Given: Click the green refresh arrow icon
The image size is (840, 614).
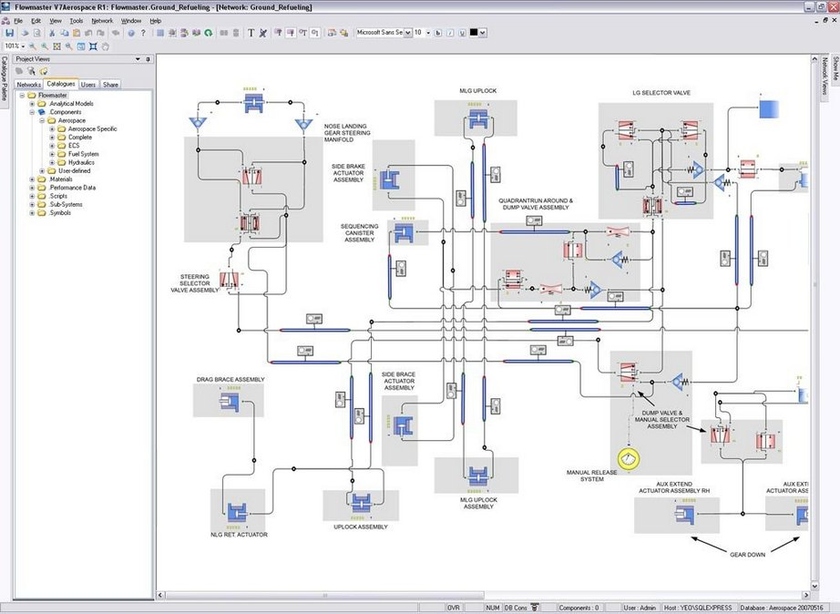Looking at the screenshot, I should (208, 33).
